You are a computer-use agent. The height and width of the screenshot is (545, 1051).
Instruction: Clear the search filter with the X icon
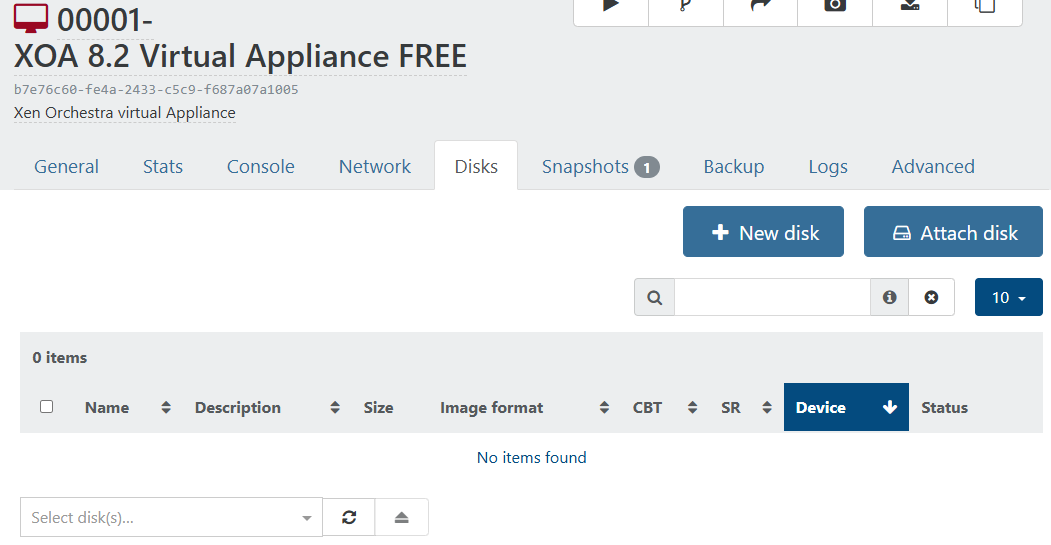click(x=931, y=297)
